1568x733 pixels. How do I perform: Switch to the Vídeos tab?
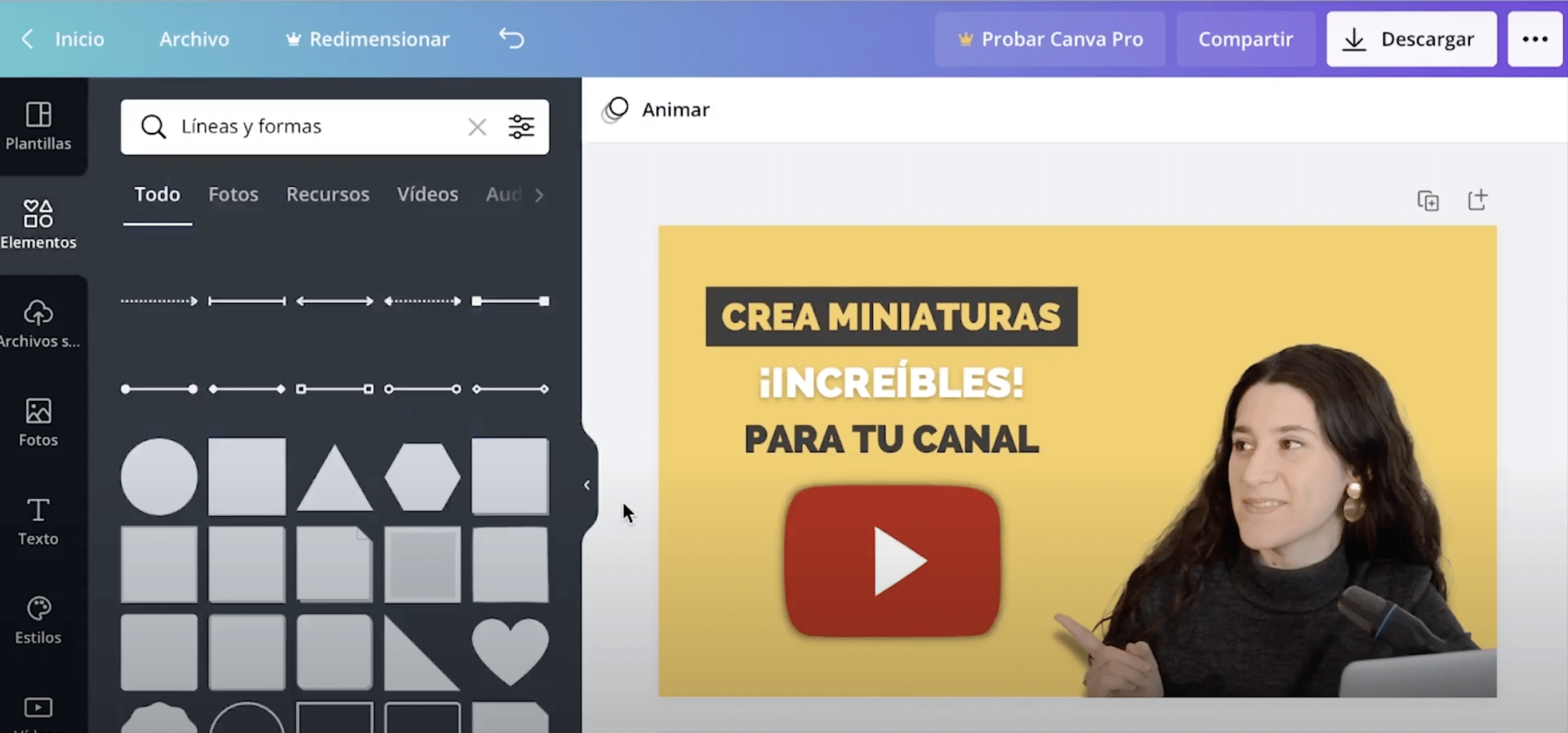click(428, 194)
